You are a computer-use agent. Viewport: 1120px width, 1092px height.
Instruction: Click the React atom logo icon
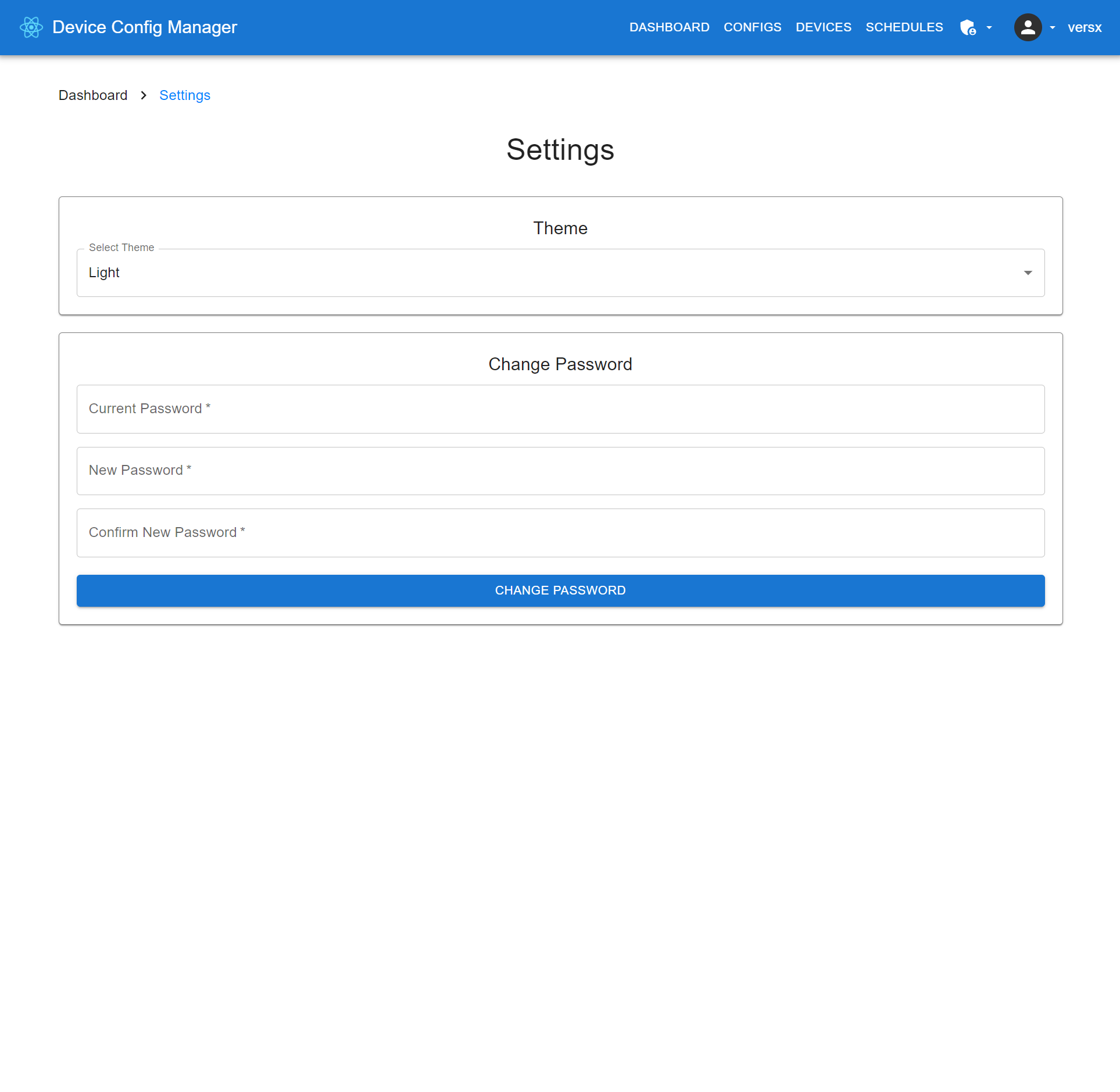tap(31, 27)
